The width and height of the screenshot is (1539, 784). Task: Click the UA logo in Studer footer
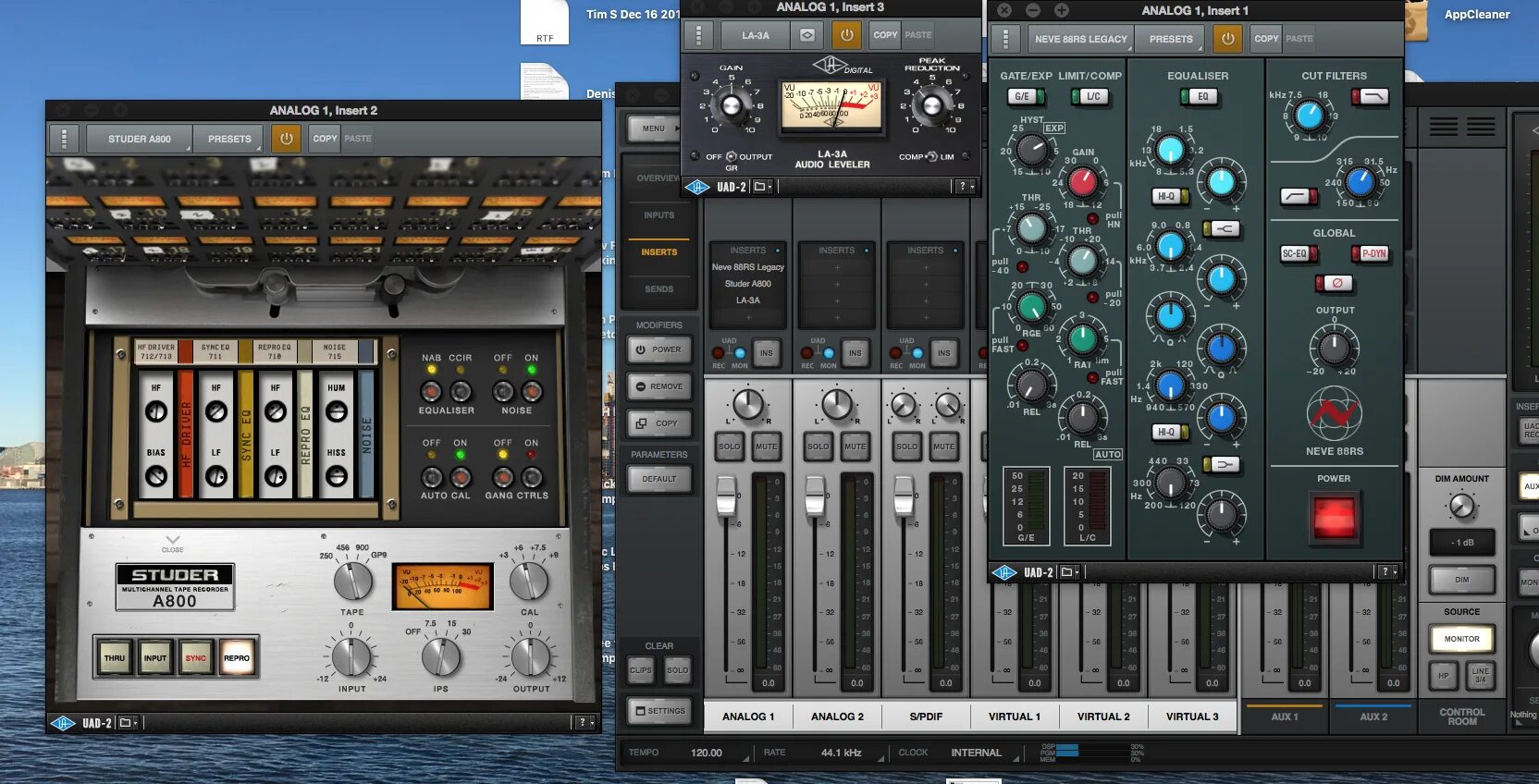click(x=63, y=723)
